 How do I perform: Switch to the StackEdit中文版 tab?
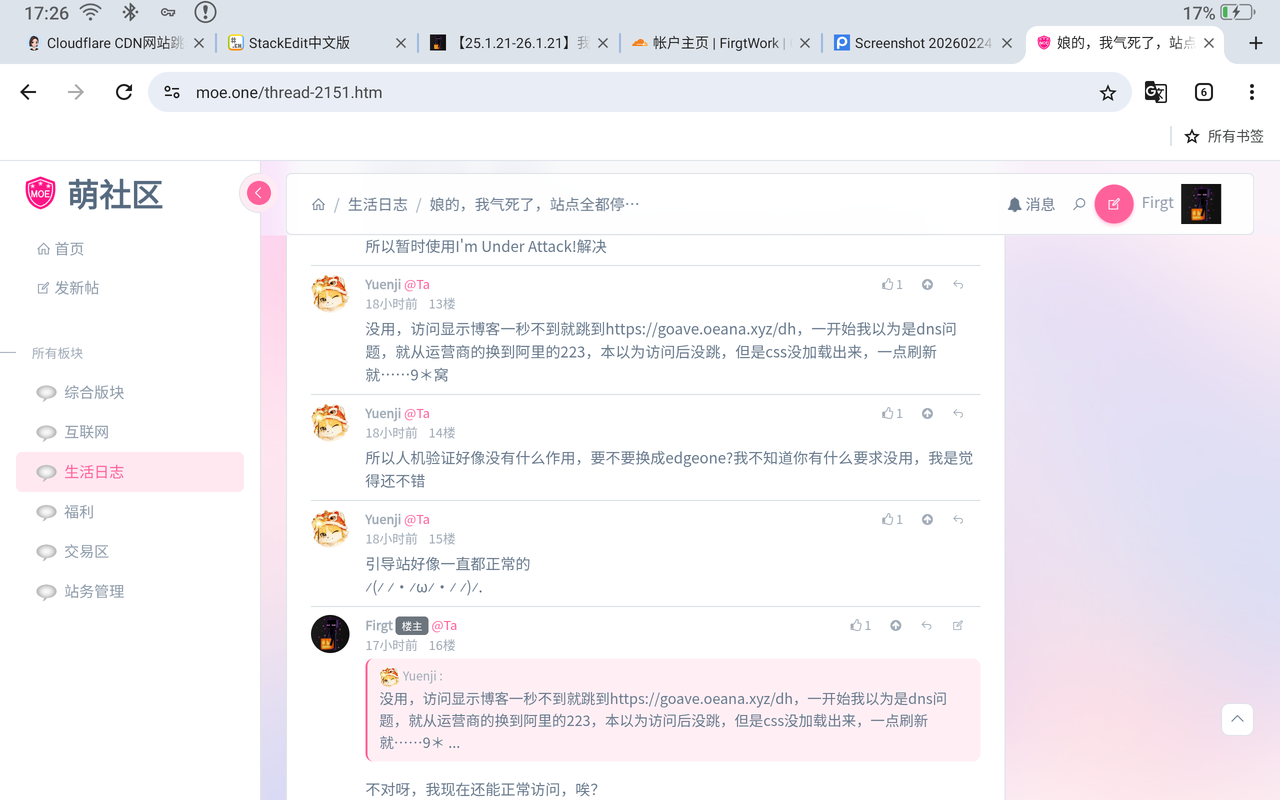point(300,43)
